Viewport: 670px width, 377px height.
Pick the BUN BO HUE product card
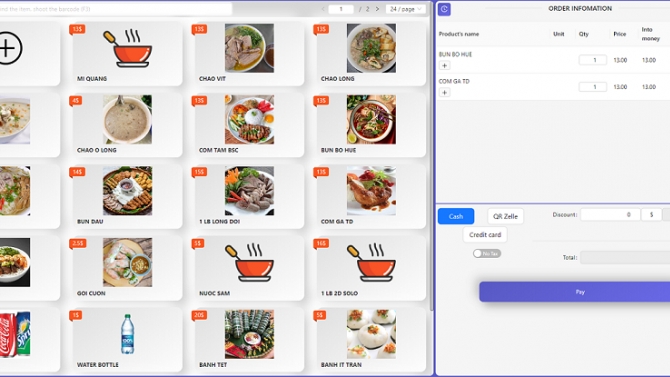click(371, 124)
